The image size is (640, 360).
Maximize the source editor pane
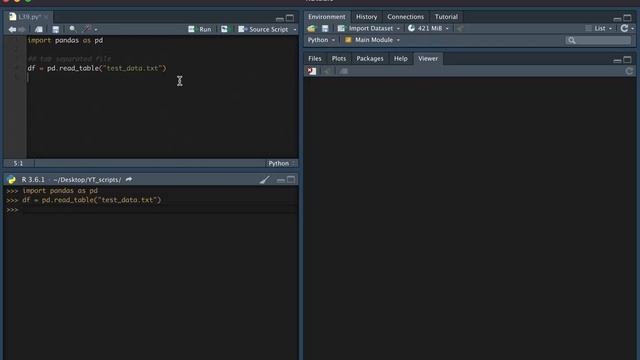[290, 18]
